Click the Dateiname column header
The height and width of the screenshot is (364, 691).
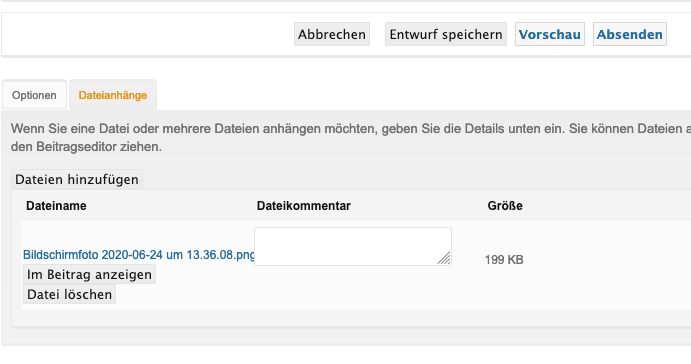pos(56,206)
